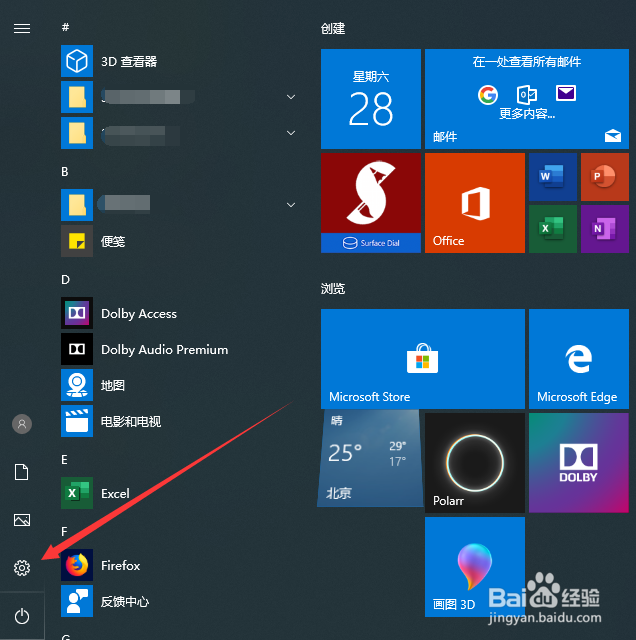Open the 邮件 mail tile

tap(527, 99)
